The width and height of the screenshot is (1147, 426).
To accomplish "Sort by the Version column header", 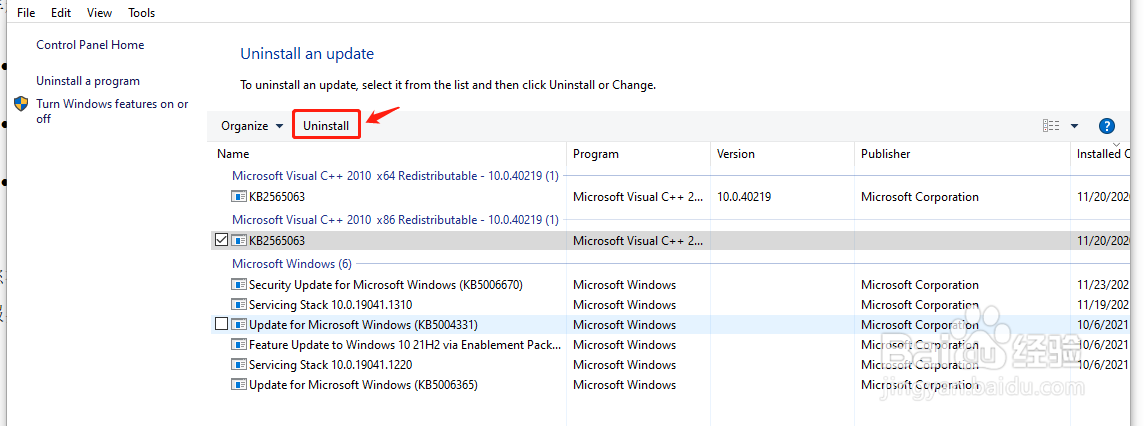I will (x=735, y=154).
